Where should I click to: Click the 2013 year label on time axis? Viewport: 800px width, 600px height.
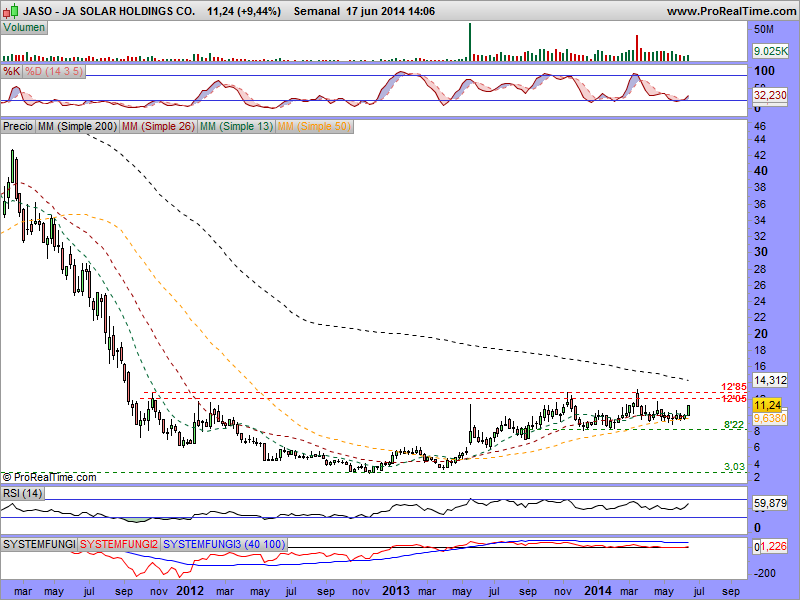[396, 591]
